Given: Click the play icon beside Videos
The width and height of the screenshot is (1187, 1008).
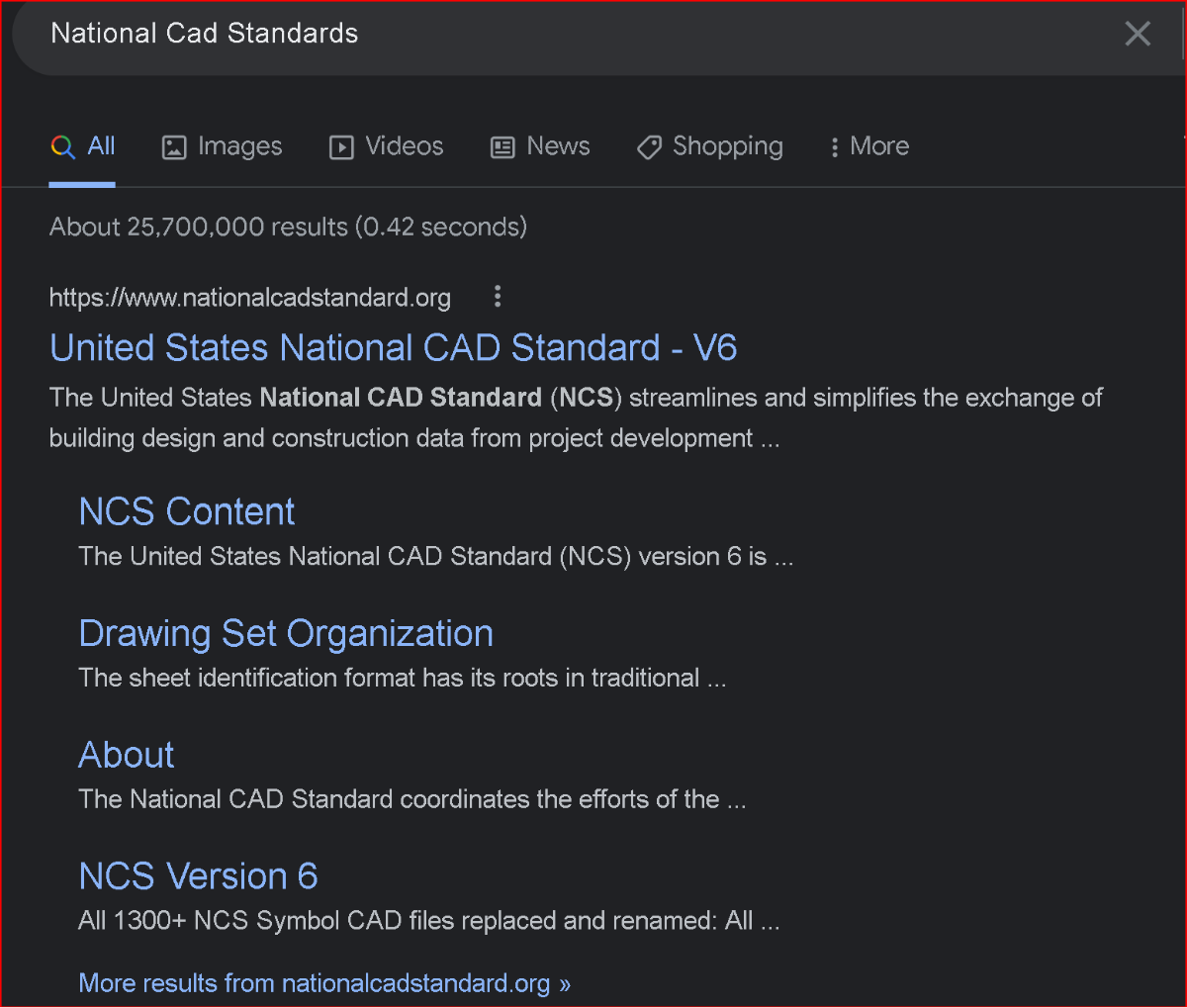Looking at the screenshot, I should 341,147.
